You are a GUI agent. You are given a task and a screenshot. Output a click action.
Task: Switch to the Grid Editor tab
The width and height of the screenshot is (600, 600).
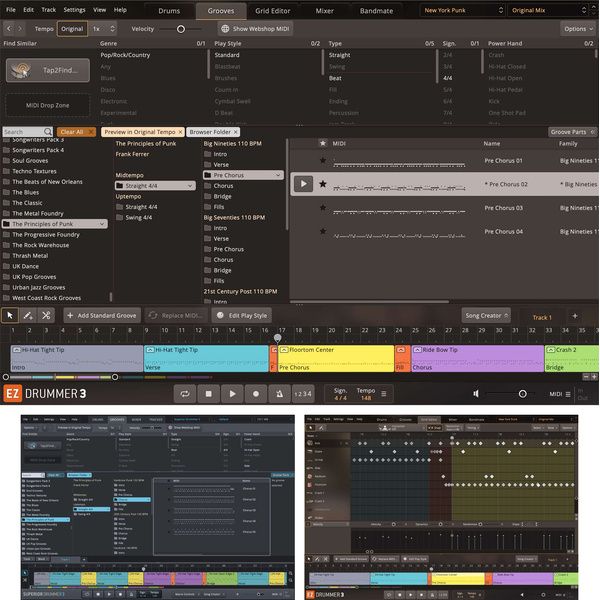(272, 11)
